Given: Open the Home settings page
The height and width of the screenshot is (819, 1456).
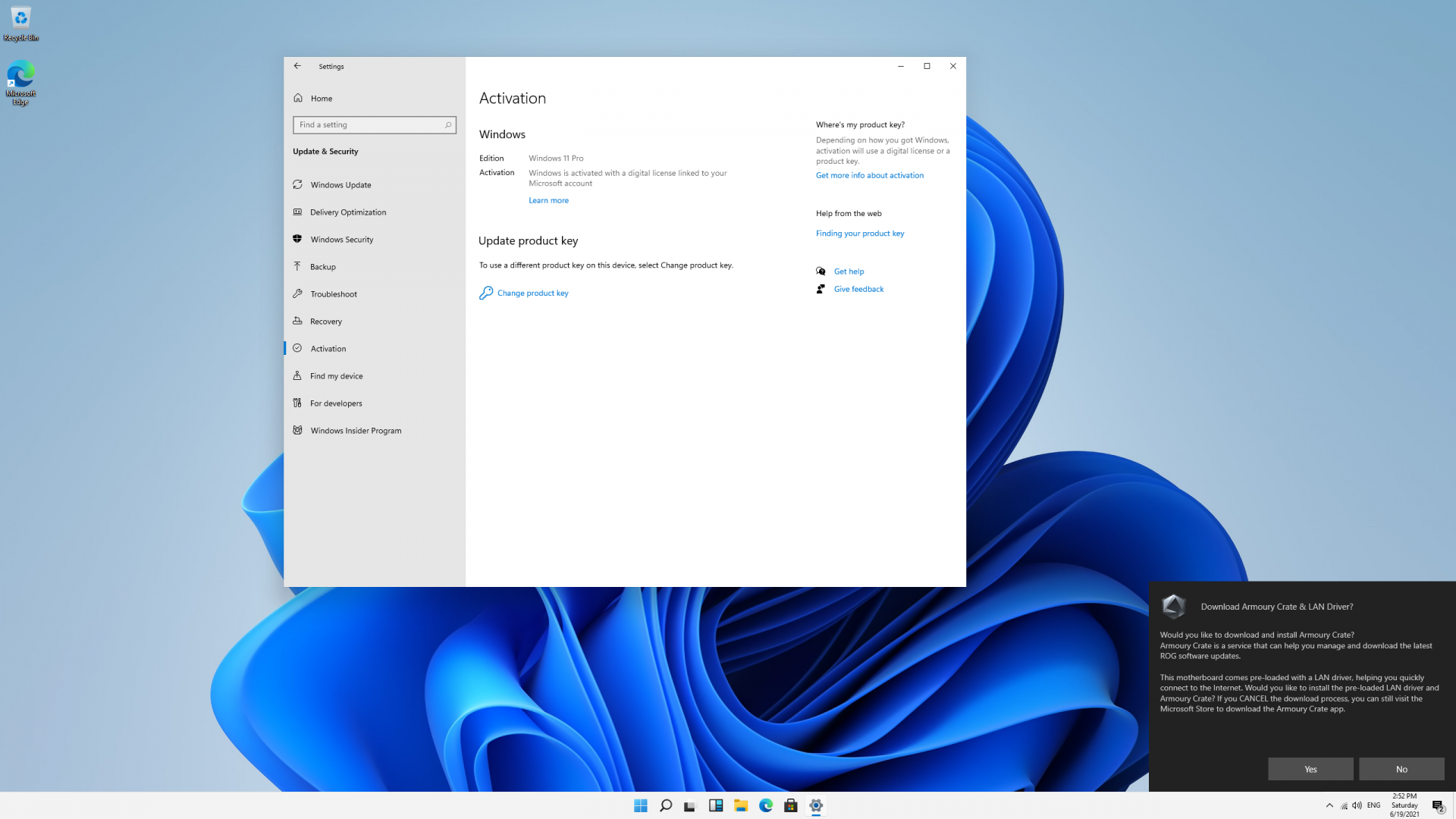Looking at the screenshot, I should tap(321, 99).
